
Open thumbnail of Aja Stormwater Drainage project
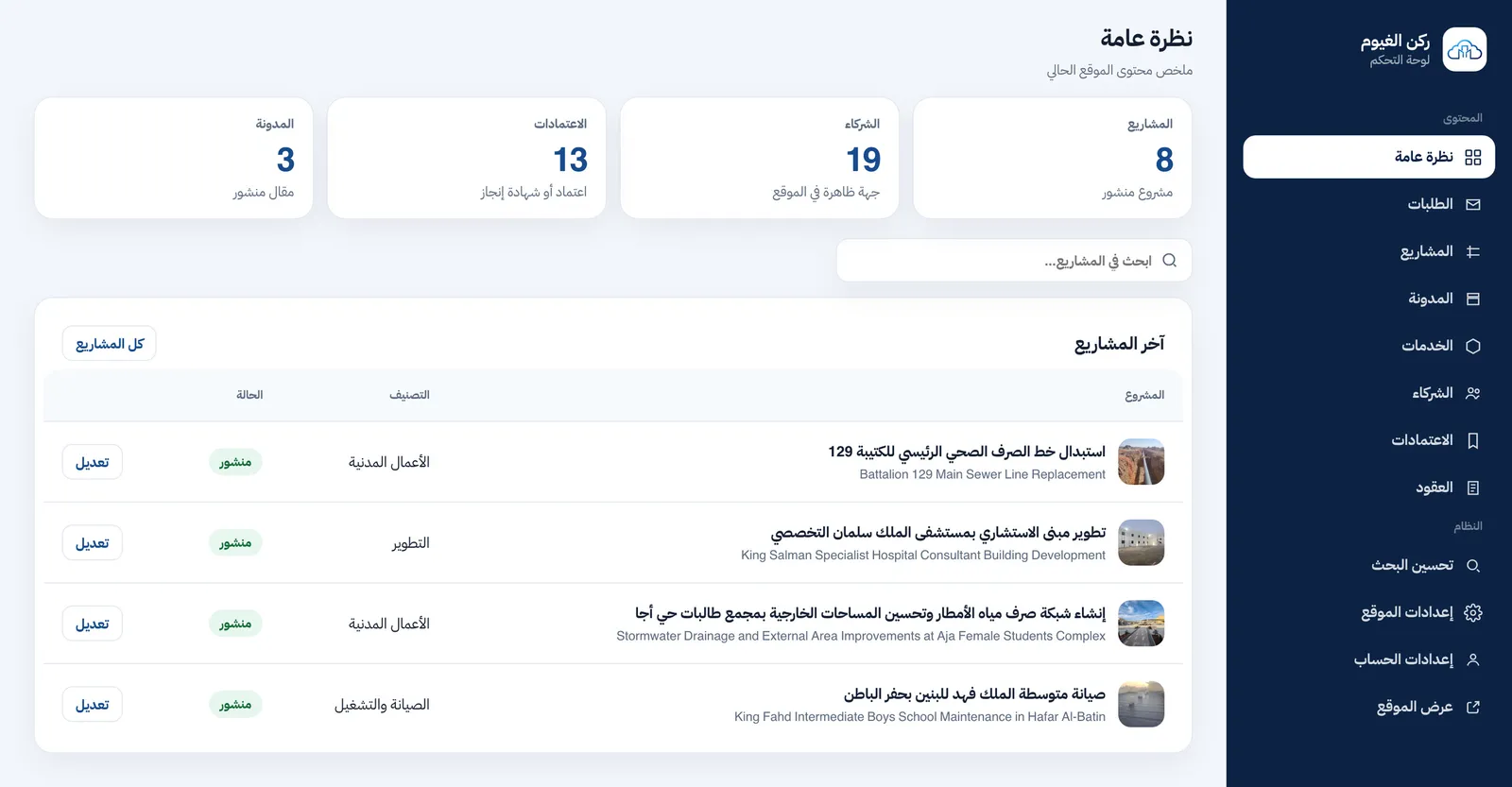(1141, 624)
